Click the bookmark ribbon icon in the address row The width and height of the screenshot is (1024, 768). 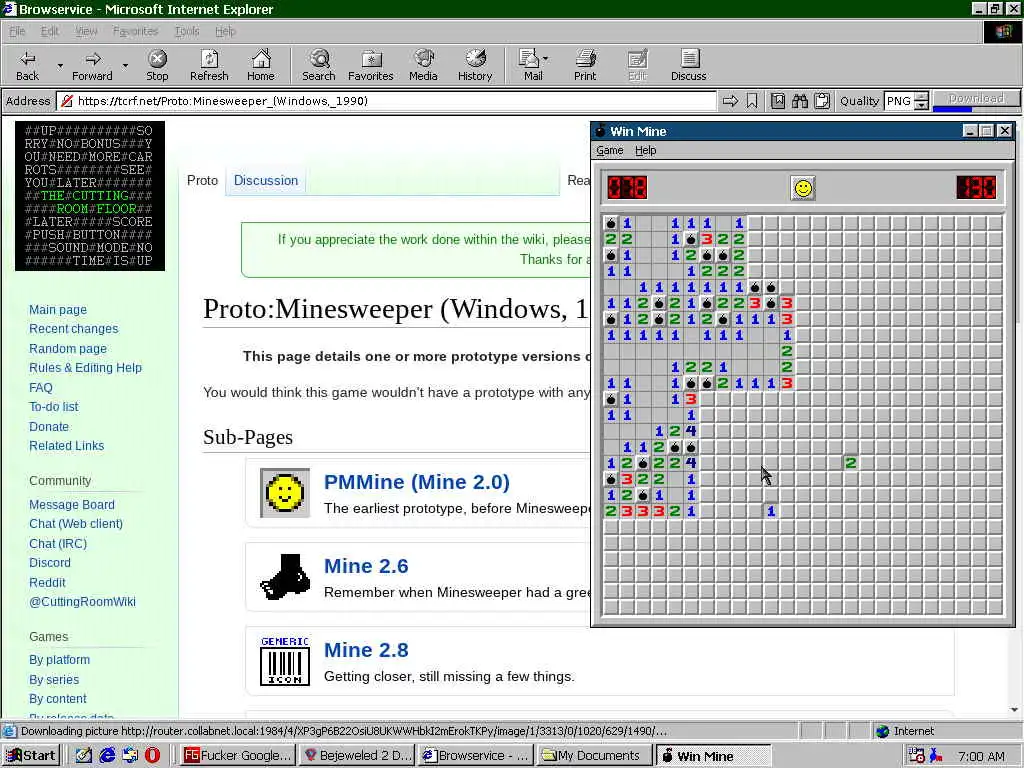[x=752, y=101]
